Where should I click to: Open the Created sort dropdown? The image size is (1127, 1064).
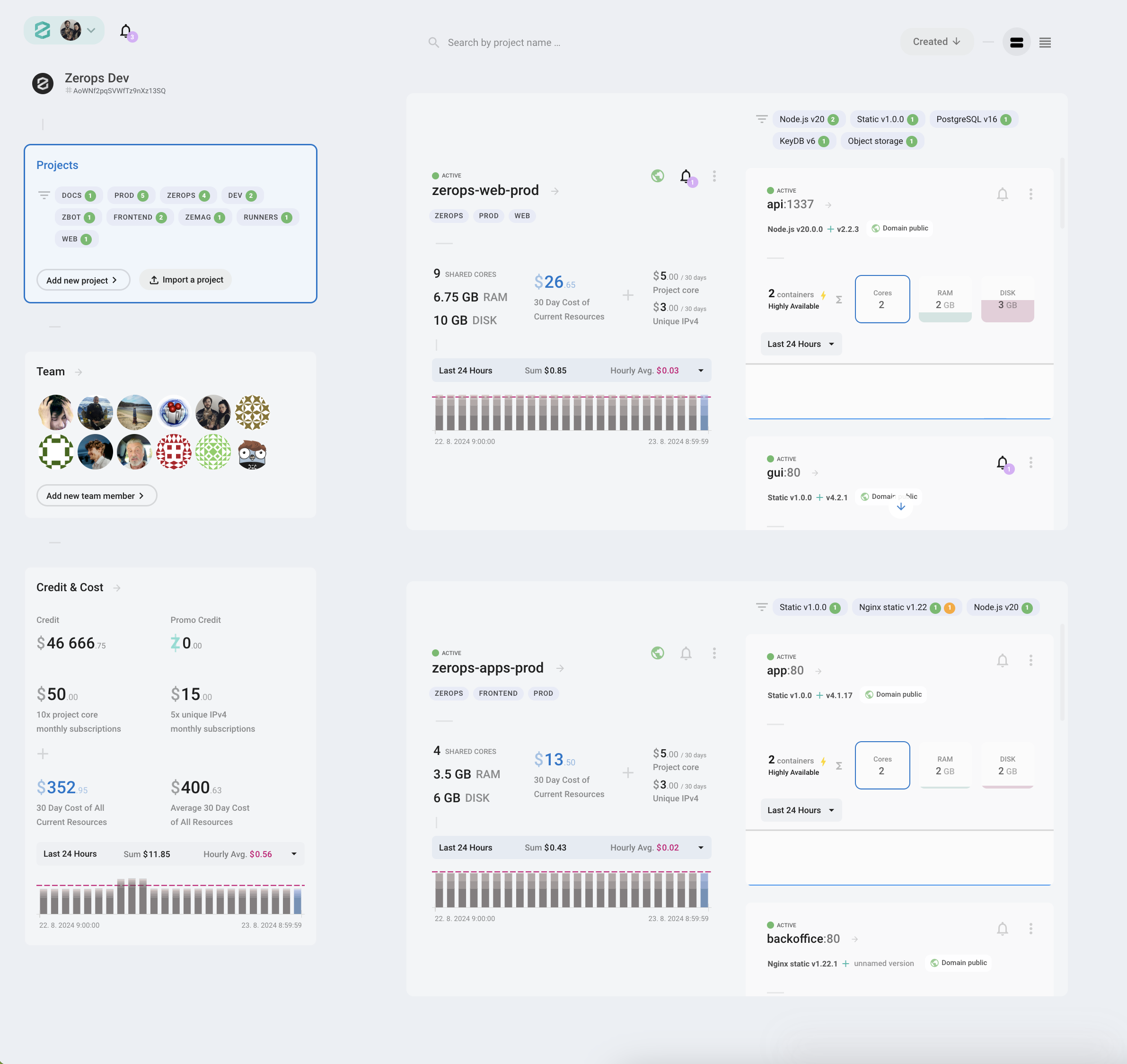(936, 41)
